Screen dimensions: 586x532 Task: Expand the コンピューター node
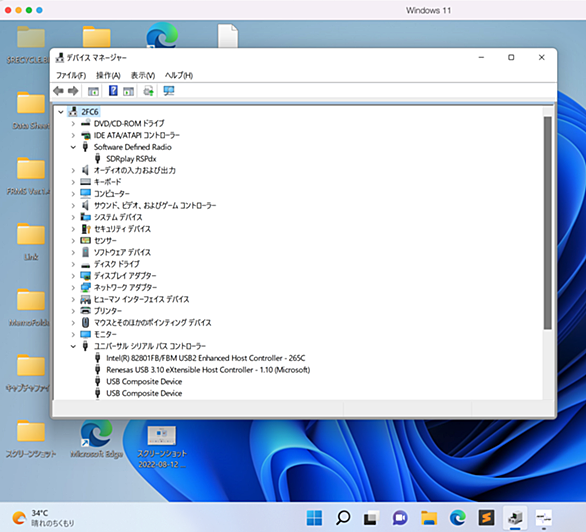click(73, 194)
